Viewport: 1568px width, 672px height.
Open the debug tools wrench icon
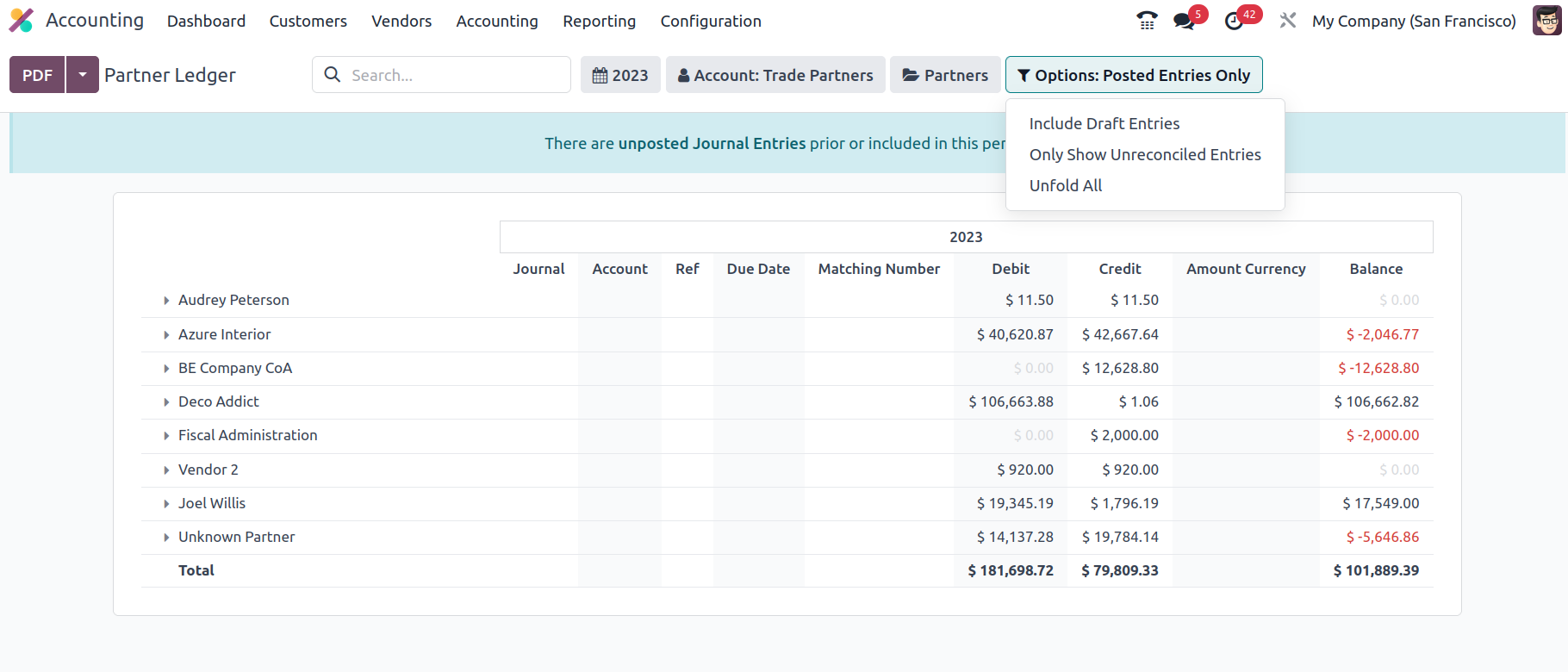coord(1288,21)
